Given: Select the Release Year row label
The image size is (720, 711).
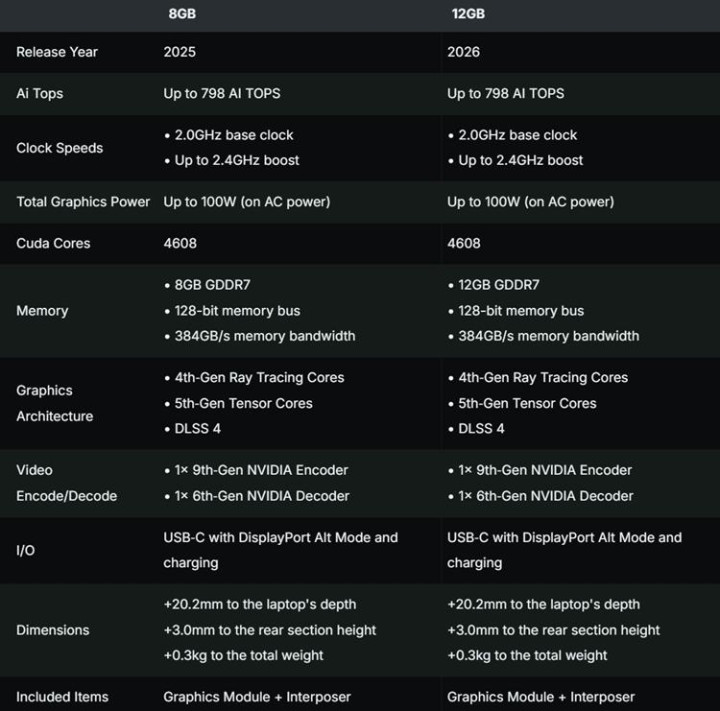Looking at the screenshot, I should [x=57, y=52].
